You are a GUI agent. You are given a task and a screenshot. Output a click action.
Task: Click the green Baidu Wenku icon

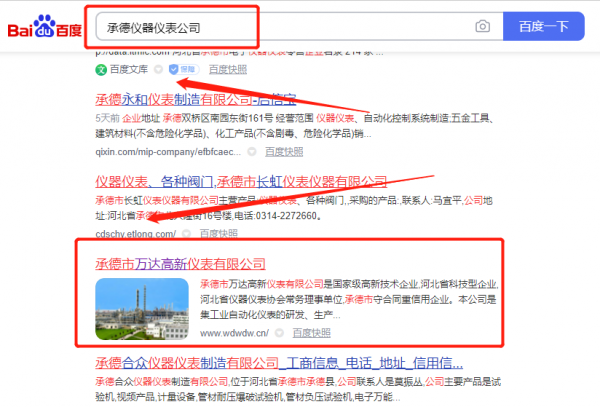(101, 70)
